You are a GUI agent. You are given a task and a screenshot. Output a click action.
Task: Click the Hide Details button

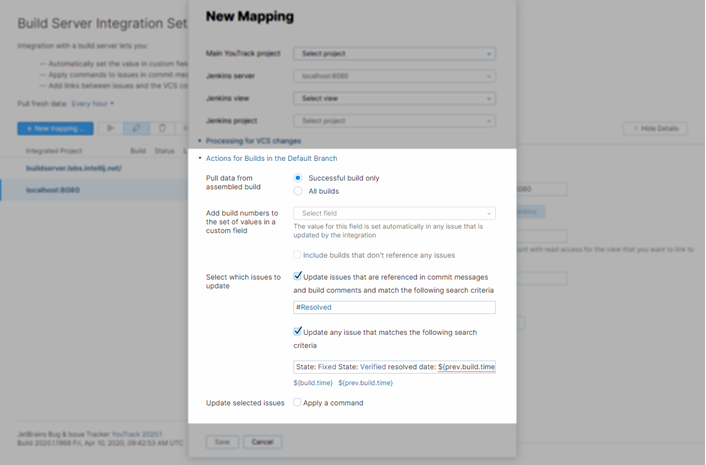655,129
